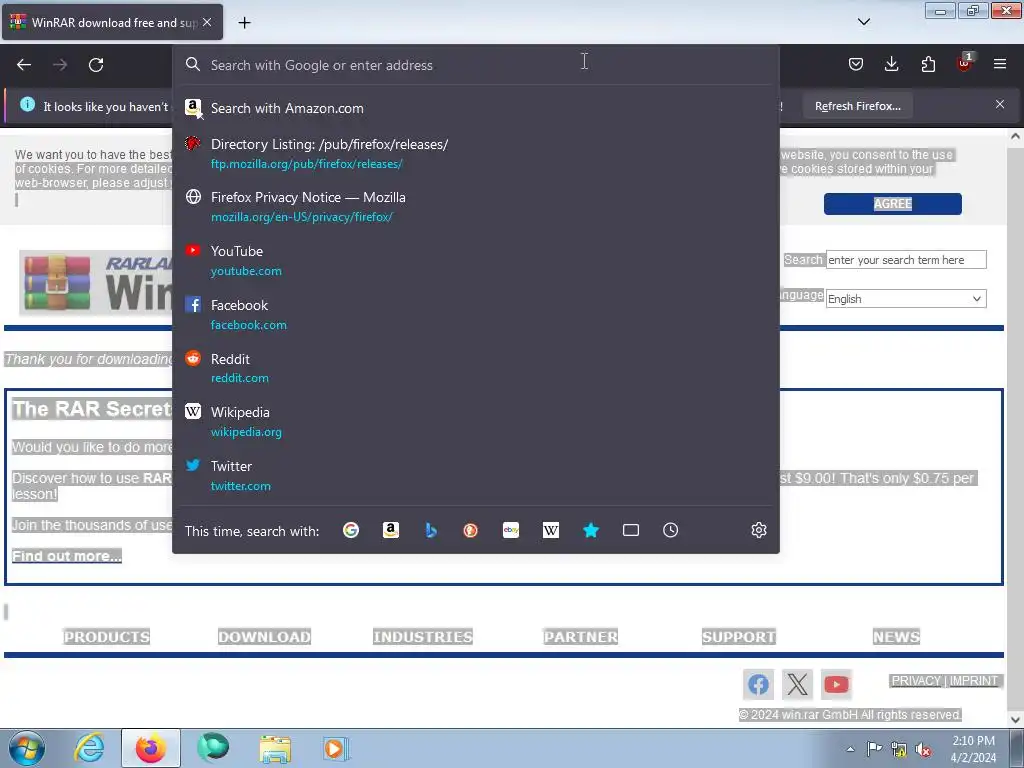1024x768 pixels.
Task: Choose Search with Amazon.com suggestion
Action: pos(476,108)
